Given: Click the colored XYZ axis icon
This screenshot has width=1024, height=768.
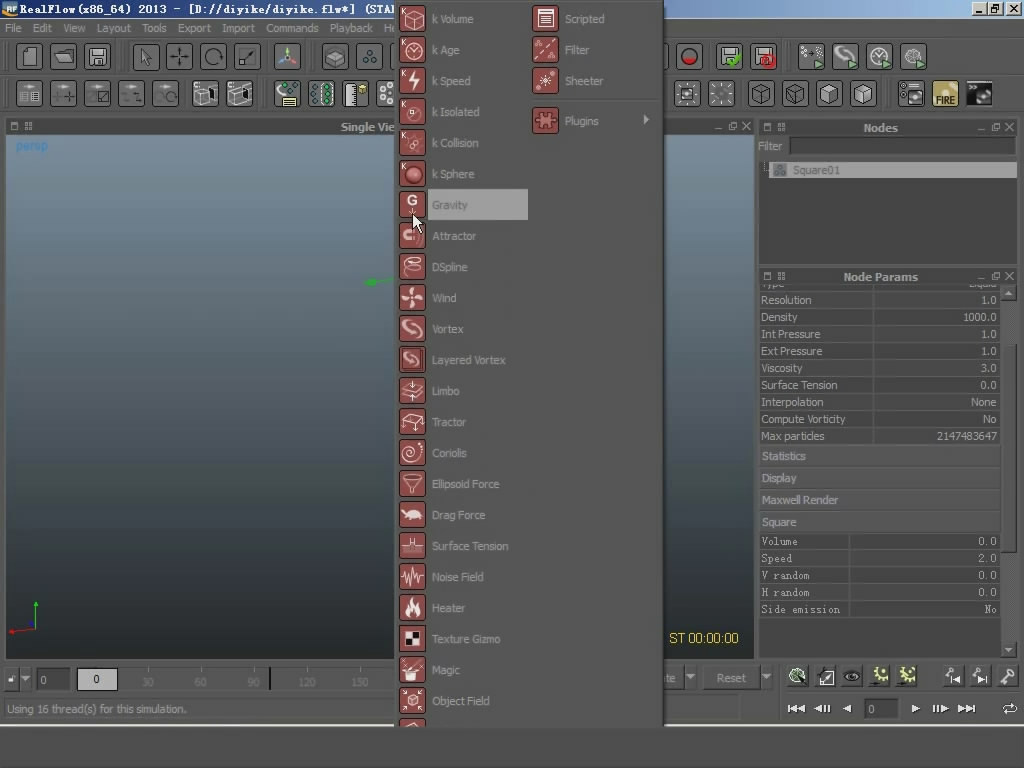Looking at the screenshot, I should click(x=287, y=57).
